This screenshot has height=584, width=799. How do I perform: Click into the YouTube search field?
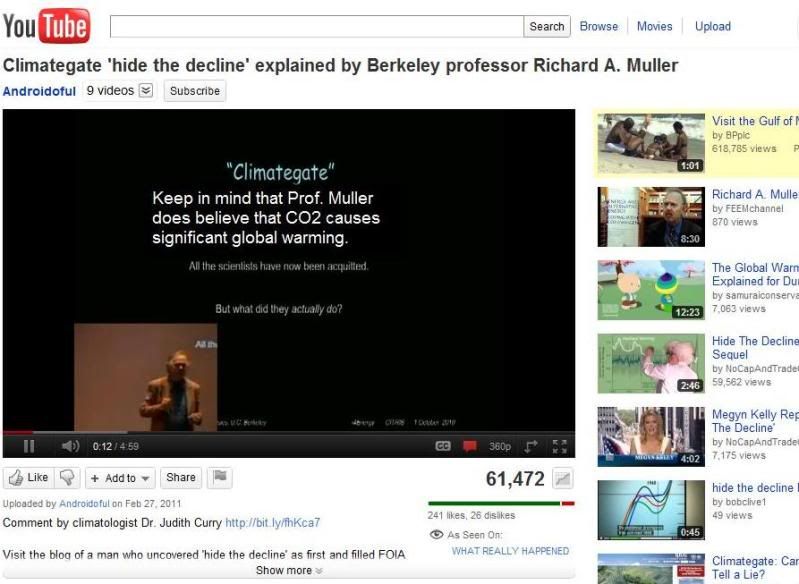click(317, 26)
